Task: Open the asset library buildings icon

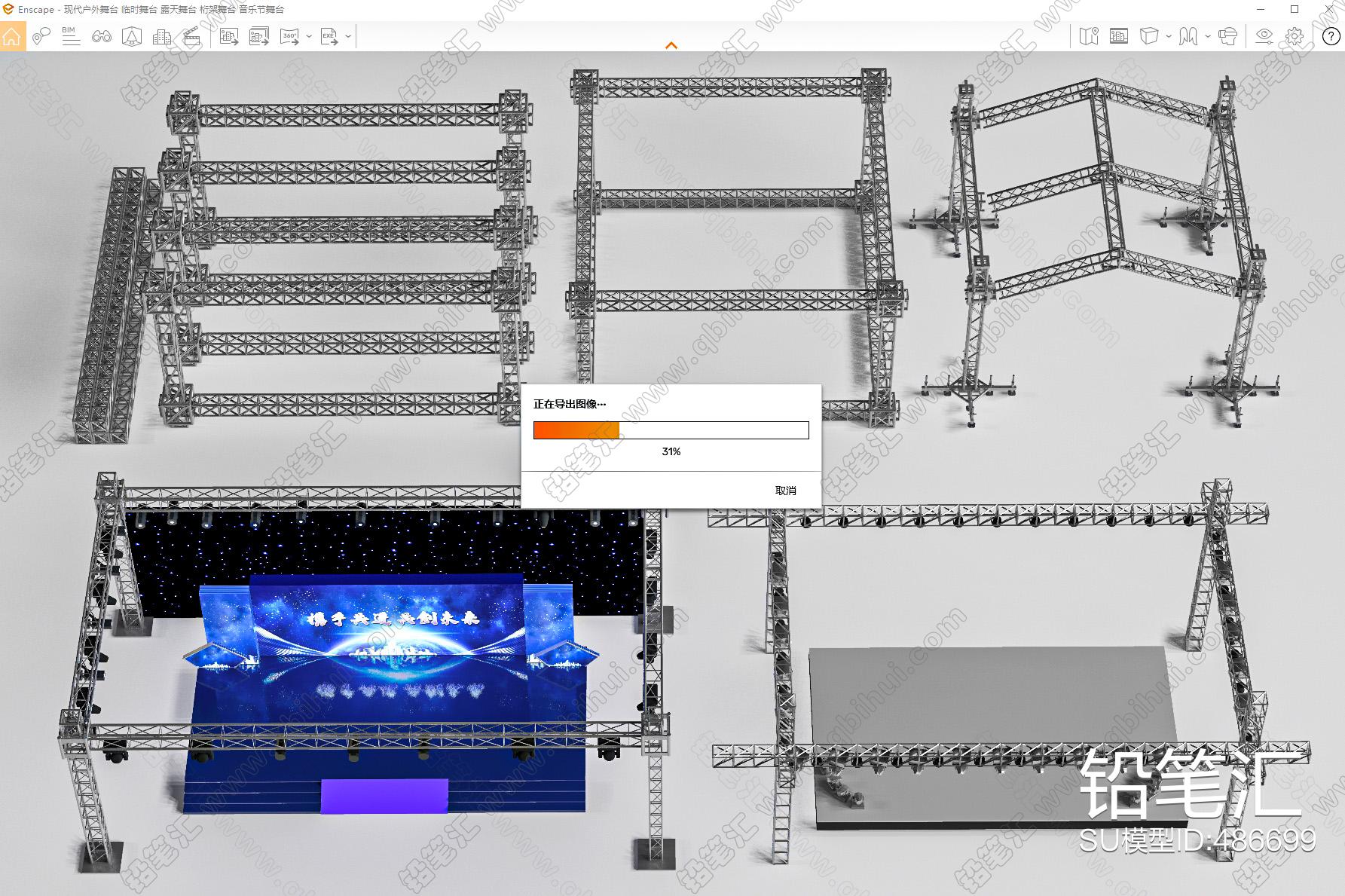Action: [x=161, y=36]
